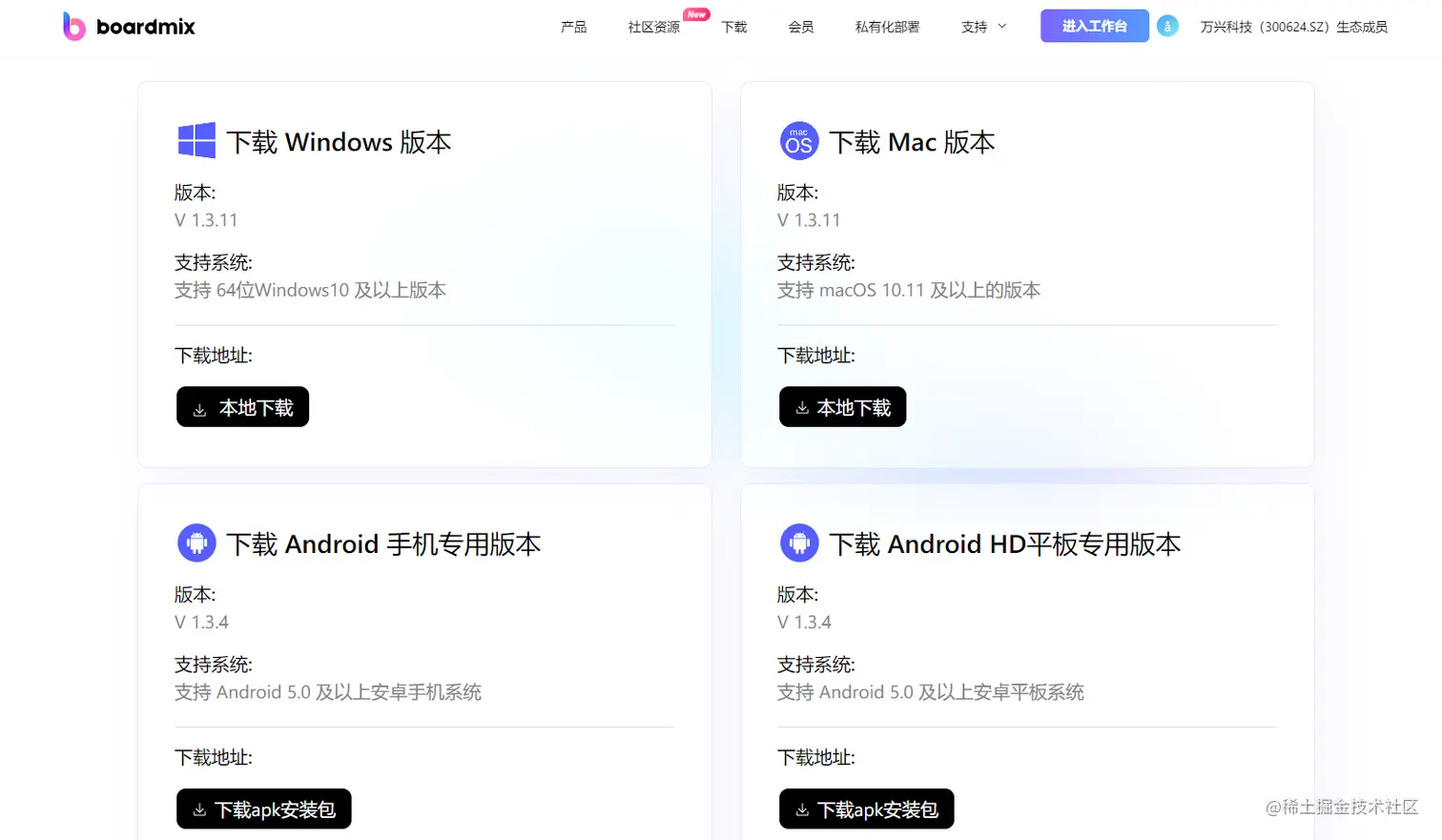Viewport: 1442px width, 840px height.
Task: Click the download arrow on Windows 本地下载 button
Action: (200, 407)
